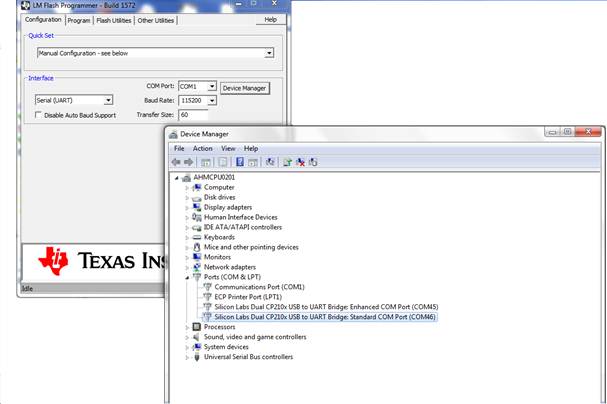The image size is (607, 404).
Task: Click the Device Manager button
Action: [x=245, y=88]
